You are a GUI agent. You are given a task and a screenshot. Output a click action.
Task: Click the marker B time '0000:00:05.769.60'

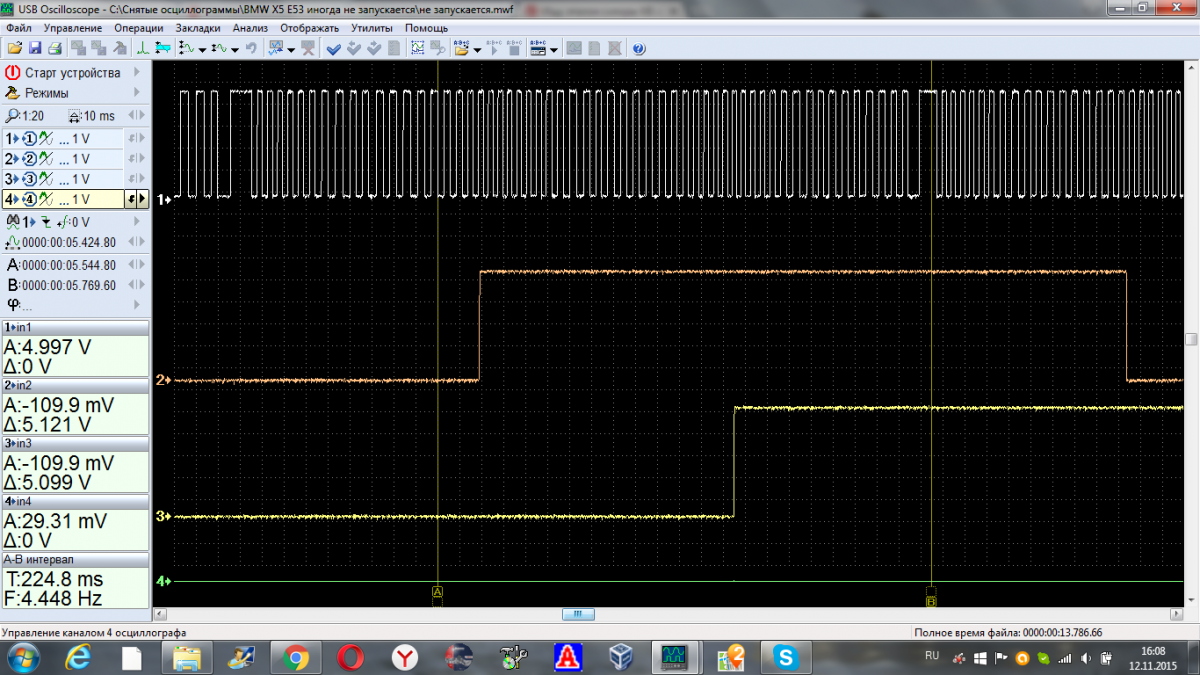coord(68,285)
